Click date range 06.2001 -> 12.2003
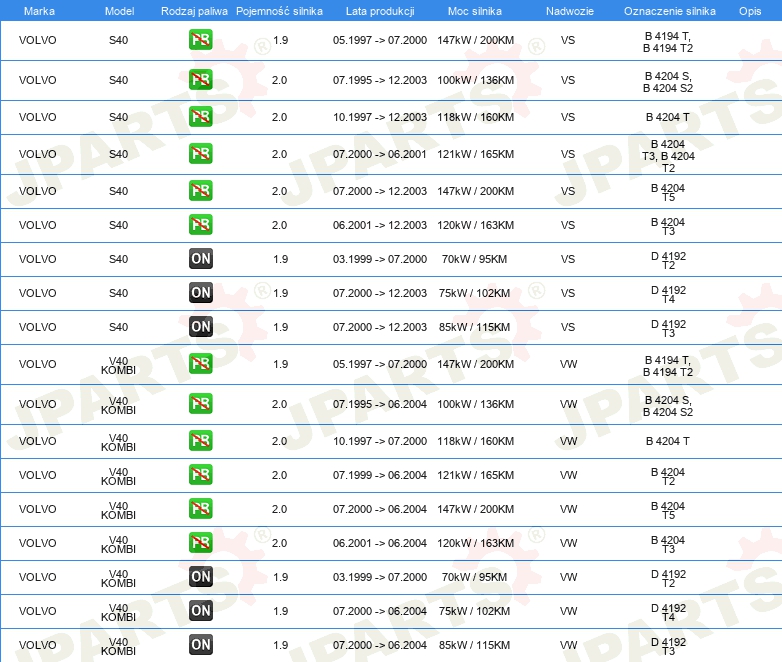 (380, 225)
